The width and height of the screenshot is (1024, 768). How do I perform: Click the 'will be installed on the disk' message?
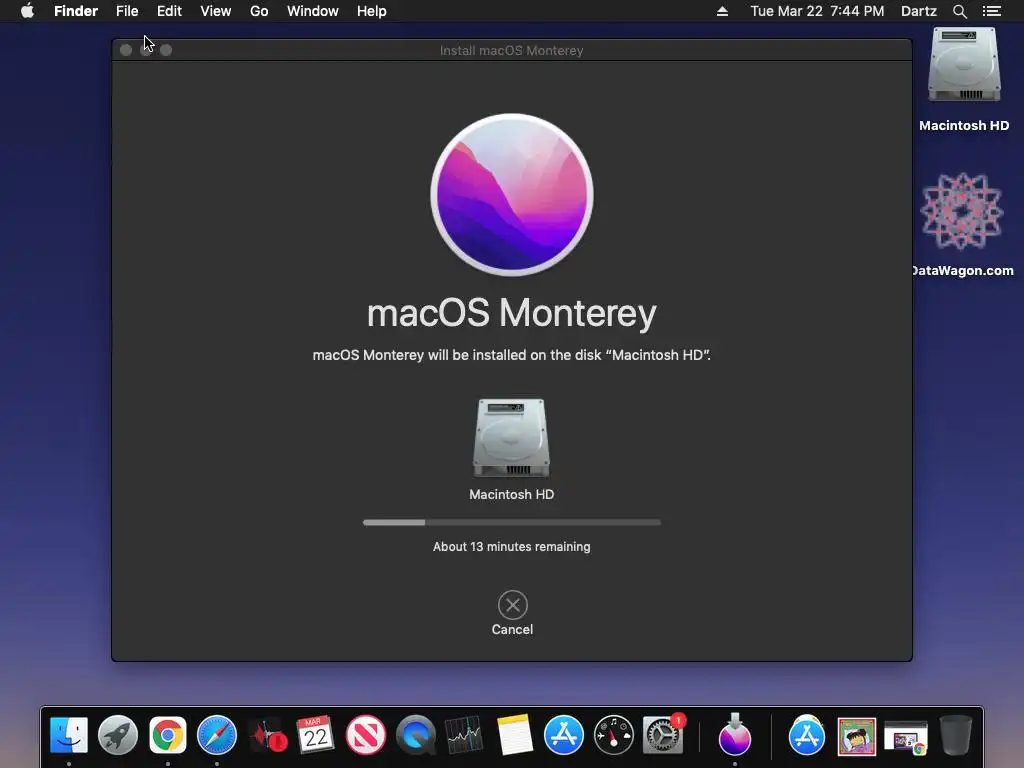(x=512, y=355)
